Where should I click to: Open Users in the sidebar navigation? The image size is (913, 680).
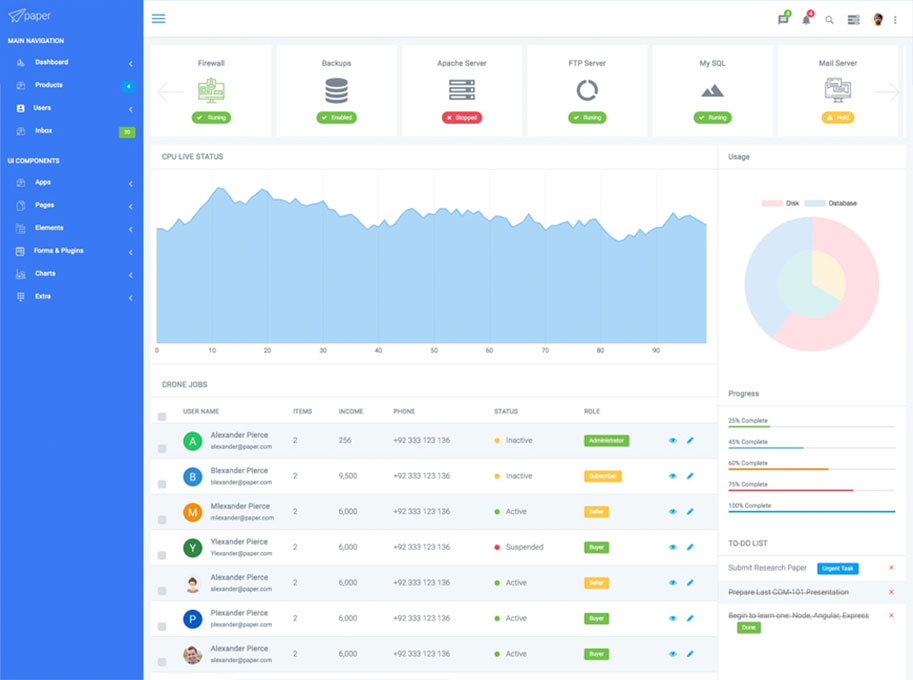point(43,108)
